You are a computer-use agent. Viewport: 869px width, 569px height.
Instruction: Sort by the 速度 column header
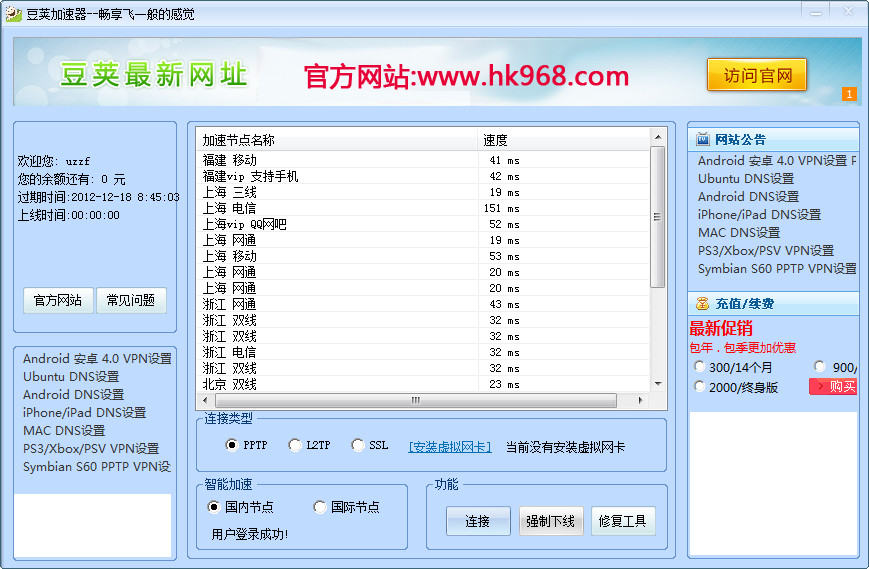click(x=563, y=140)
